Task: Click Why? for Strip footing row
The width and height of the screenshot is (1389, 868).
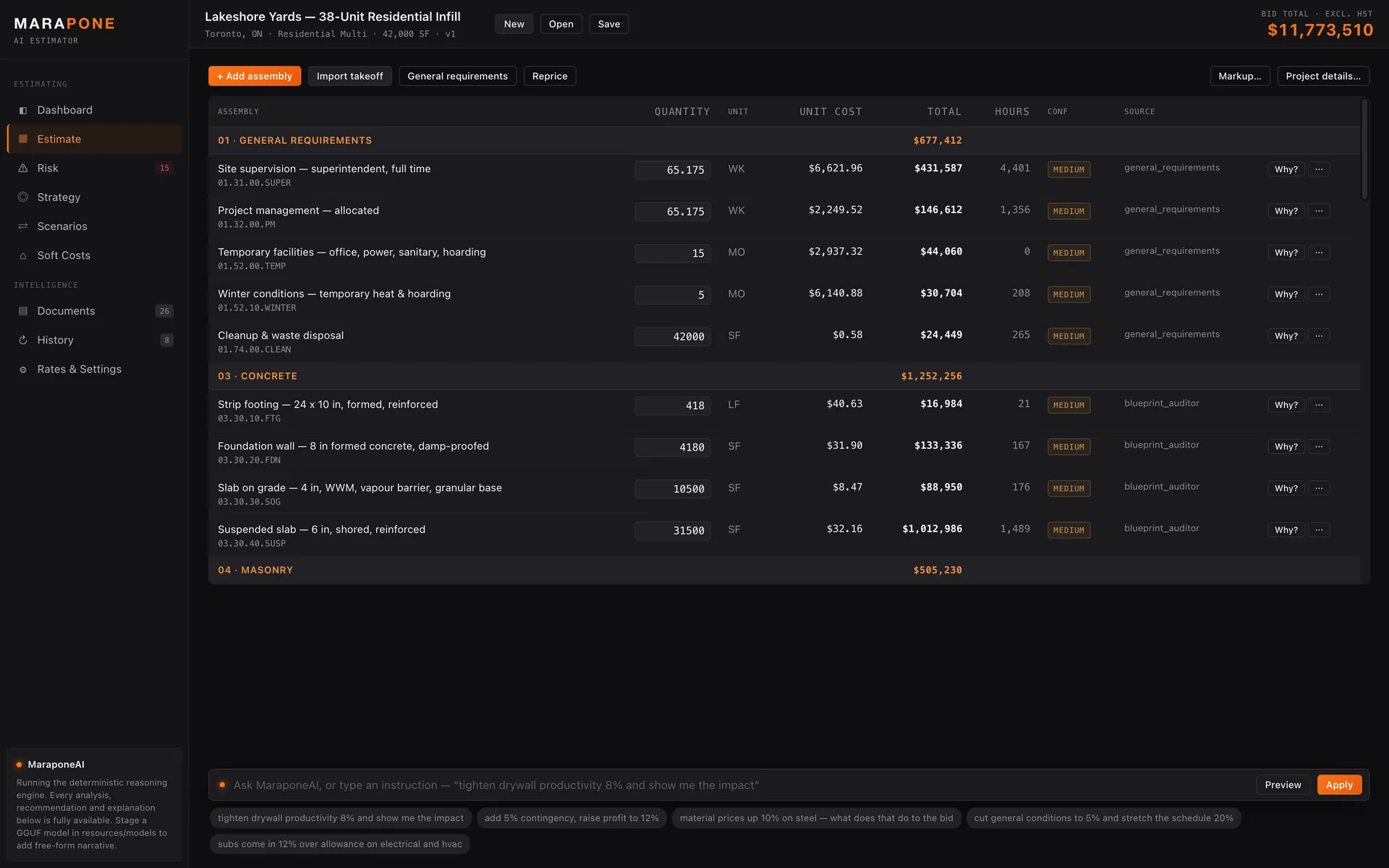Action: tap(1286, 405)
